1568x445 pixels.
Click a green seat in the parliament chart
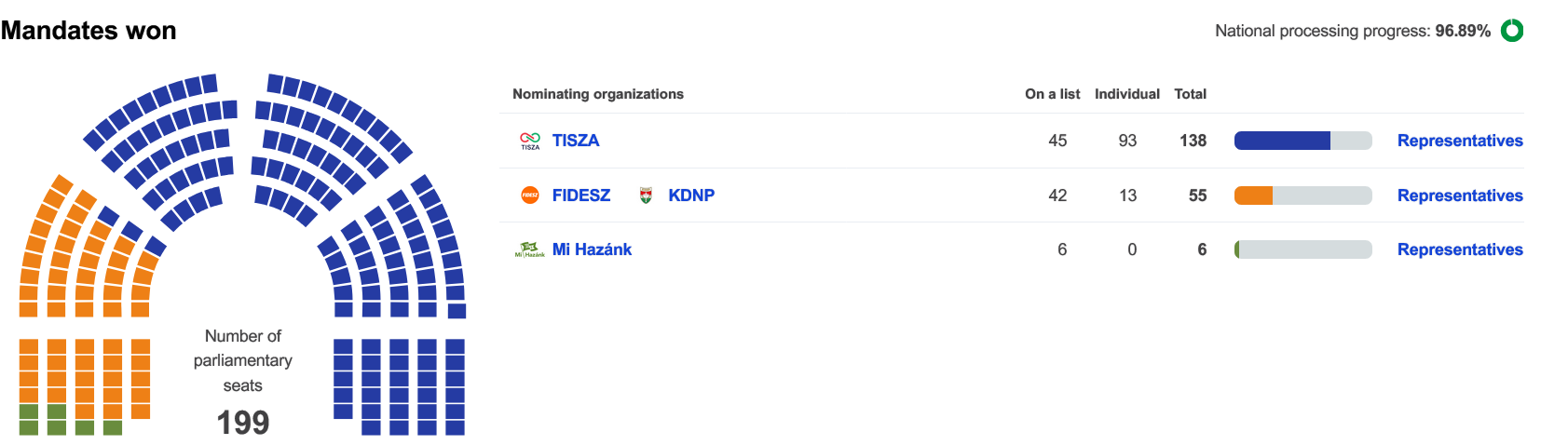[29, 427]
